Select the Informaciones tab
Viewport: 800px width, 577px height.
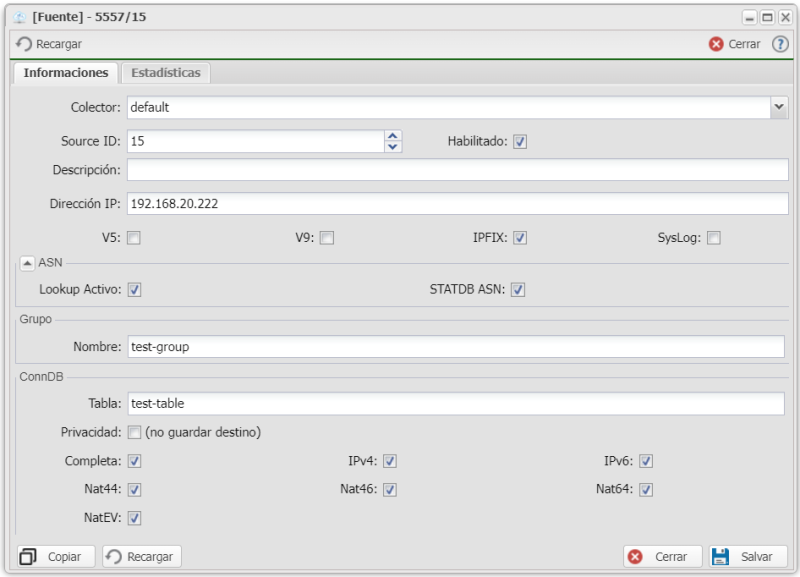pyautogui.click(x=66, y=73)
